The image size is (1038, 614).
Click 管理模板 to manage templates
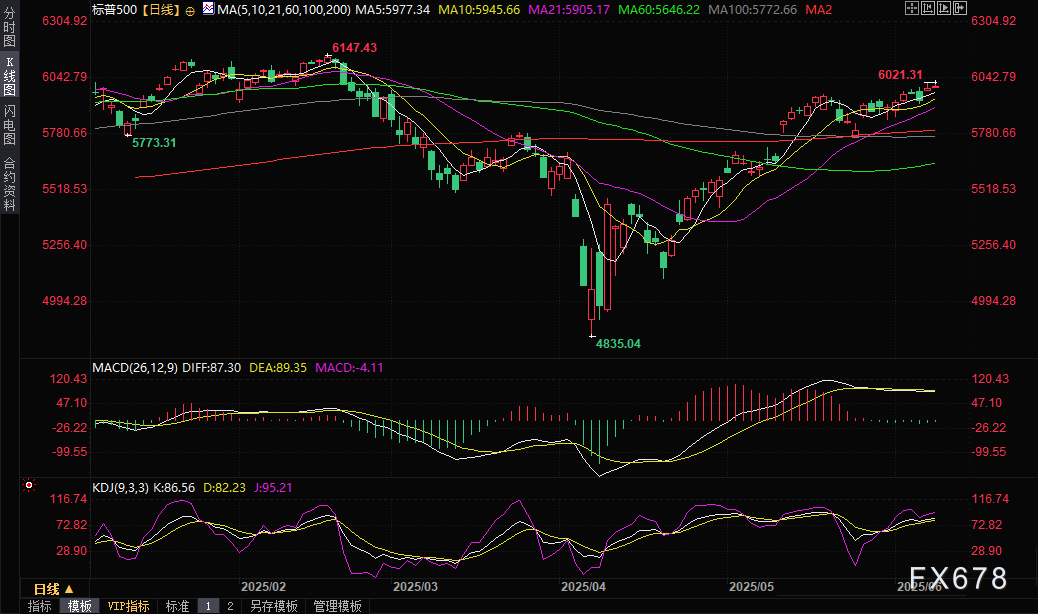point(337,606)
